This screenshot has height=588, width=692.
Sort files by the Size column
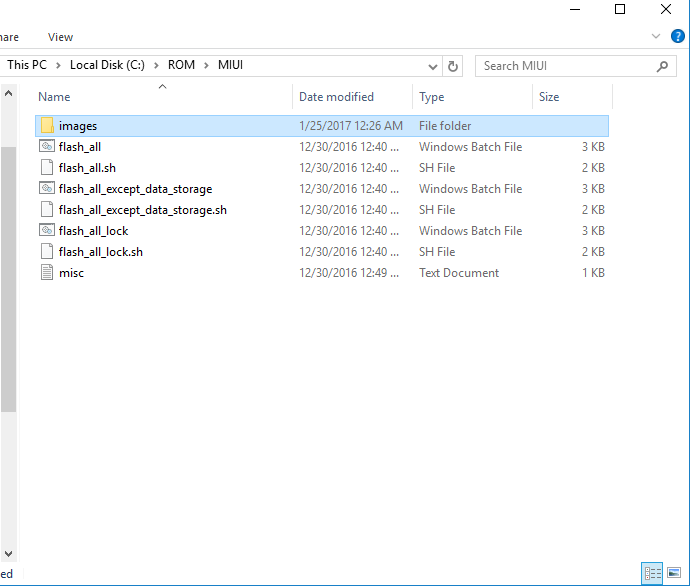click(x=549, y=97)
